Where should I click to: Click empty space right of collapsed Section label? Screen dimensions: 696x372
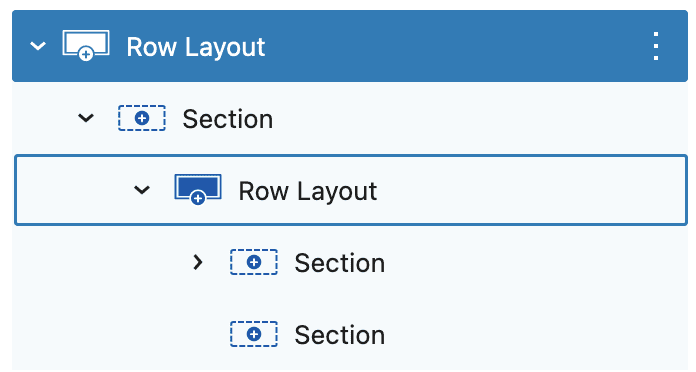coord(535,262)
